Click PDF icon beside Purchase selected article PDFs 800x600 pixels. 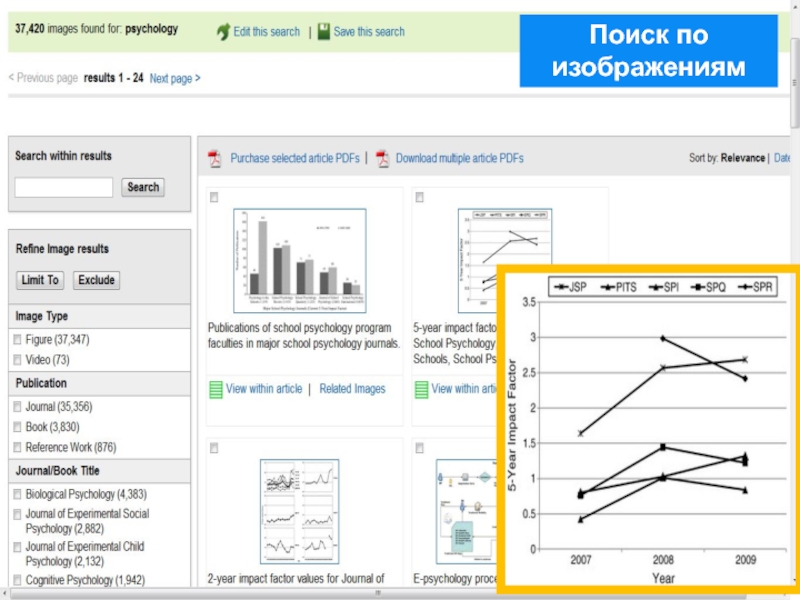(214, 159)
